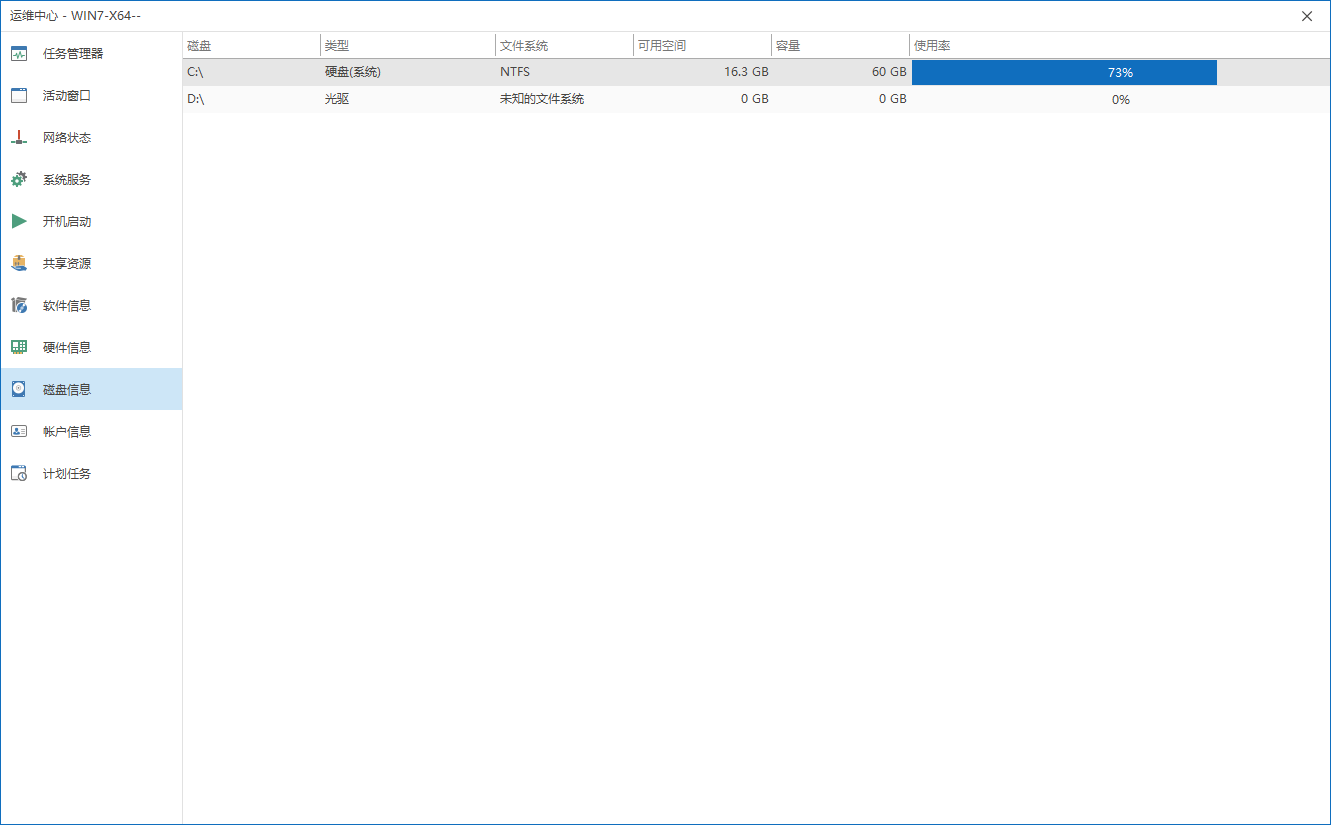
Task: Click the 60 GB capacity value
Action: pyautogui.click(x=889, y=72)
